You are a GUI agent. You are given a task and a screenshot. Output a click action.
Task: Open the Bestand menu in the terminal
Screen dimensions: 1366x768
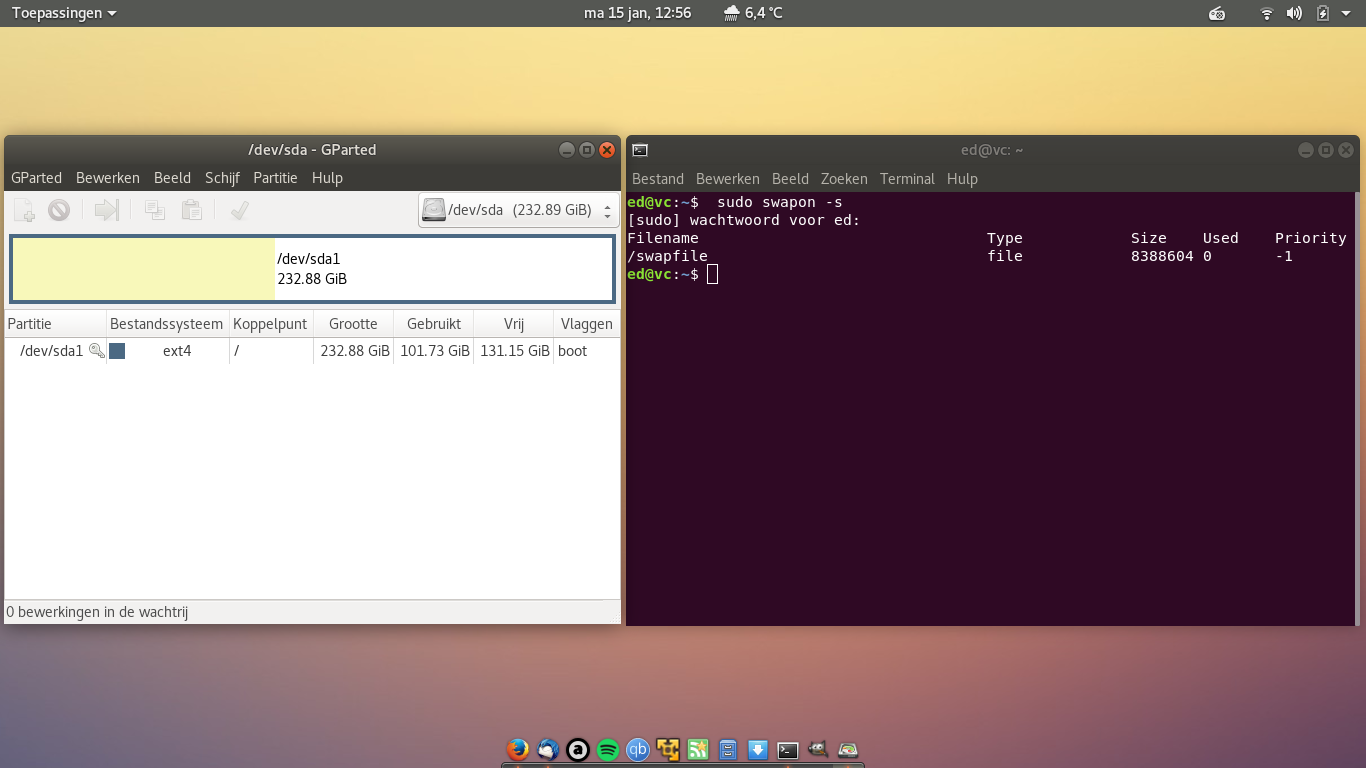click(x=658, y=179)
